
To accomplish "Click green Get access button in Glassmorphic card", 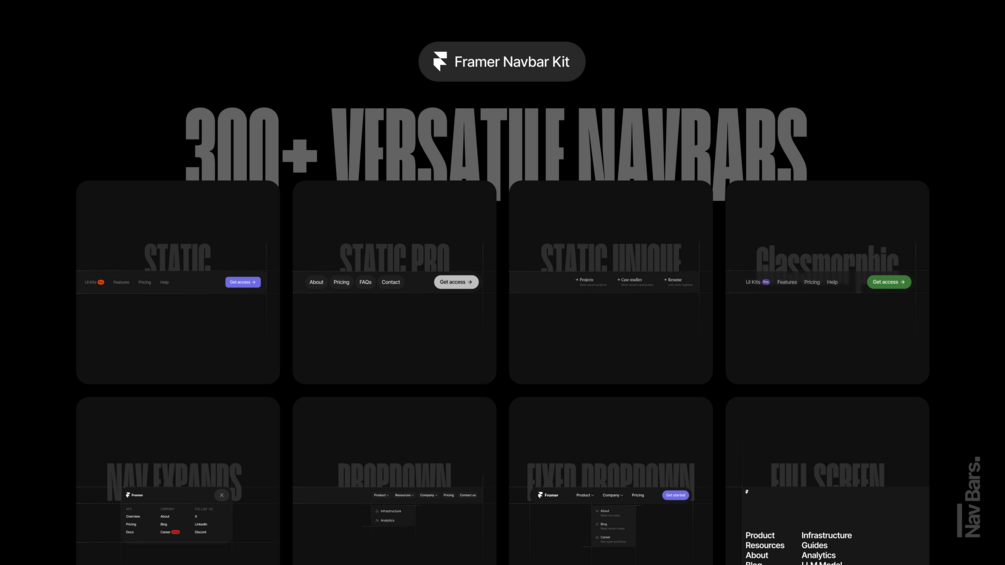I will (889, 282).
